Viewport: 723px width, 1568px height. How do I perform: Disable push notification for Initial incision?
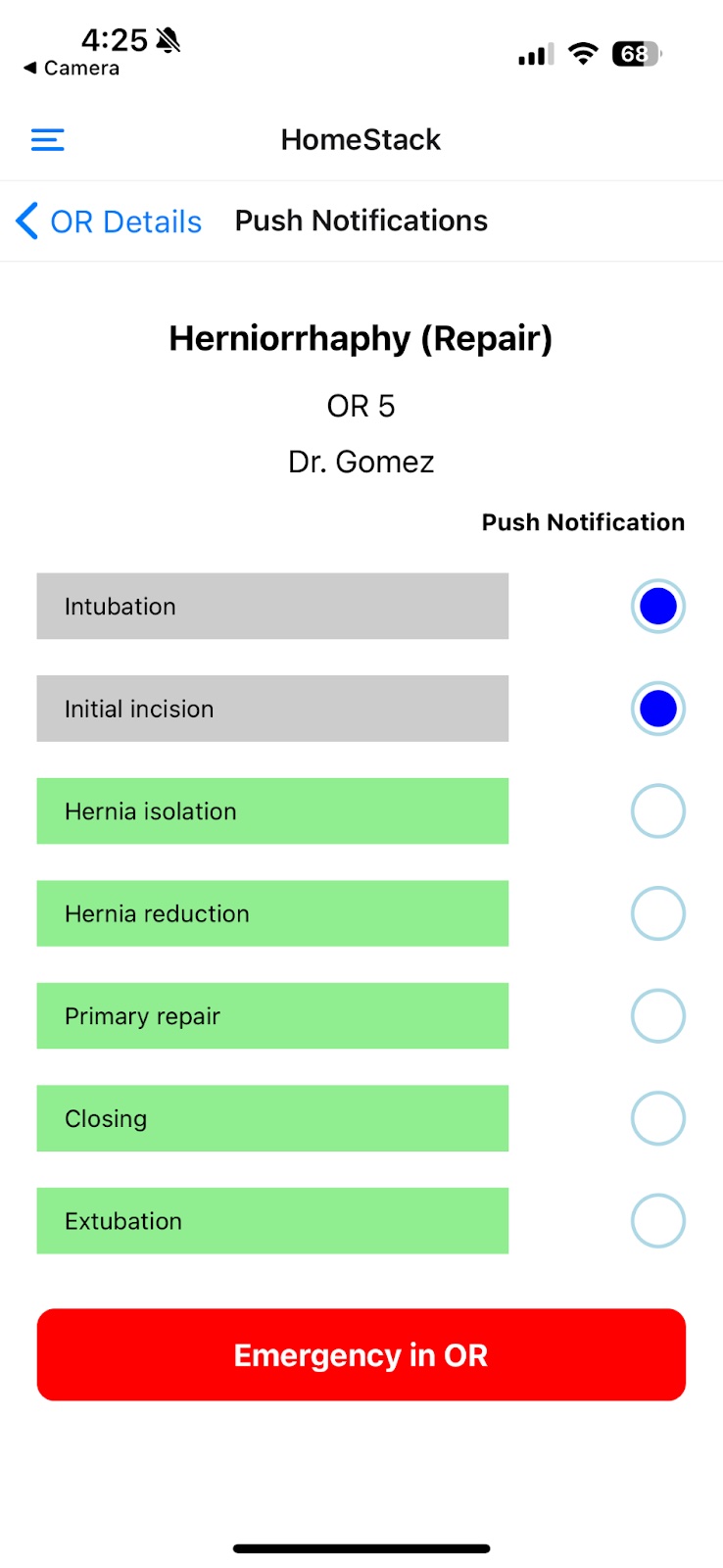[x=657, y=709]
